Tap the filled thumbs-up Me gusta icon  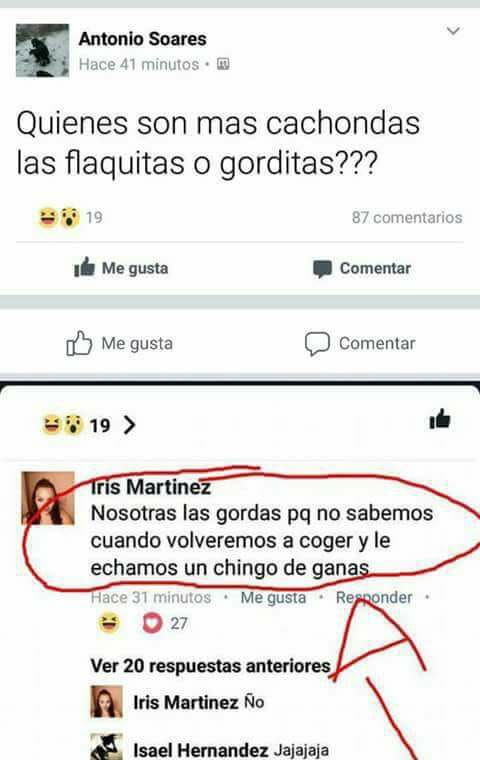[84, 267]
